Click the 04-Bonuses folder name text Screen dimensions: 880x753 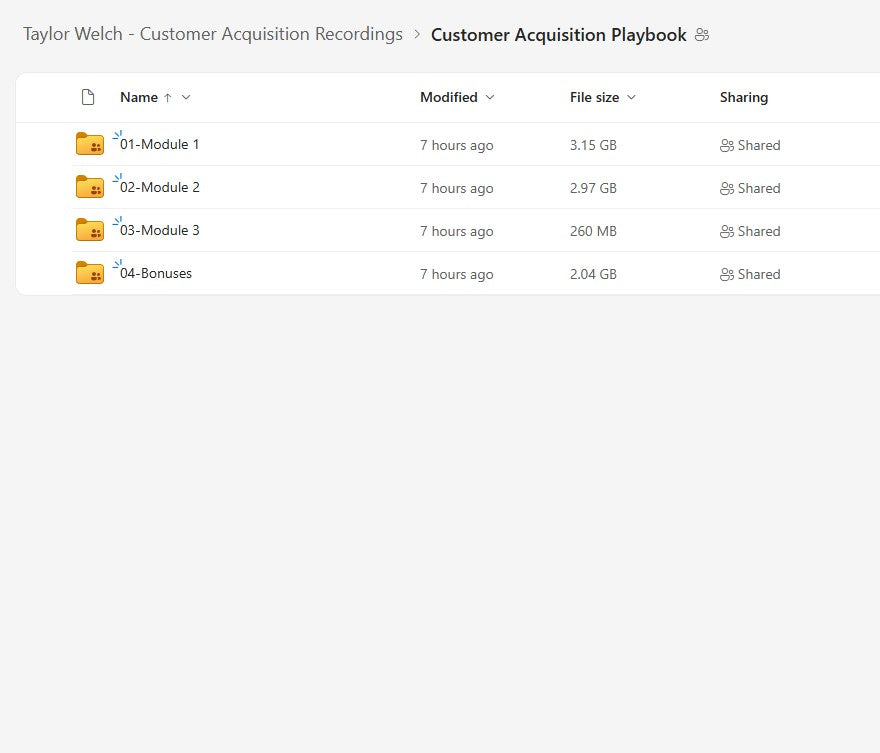click(158, 273)
